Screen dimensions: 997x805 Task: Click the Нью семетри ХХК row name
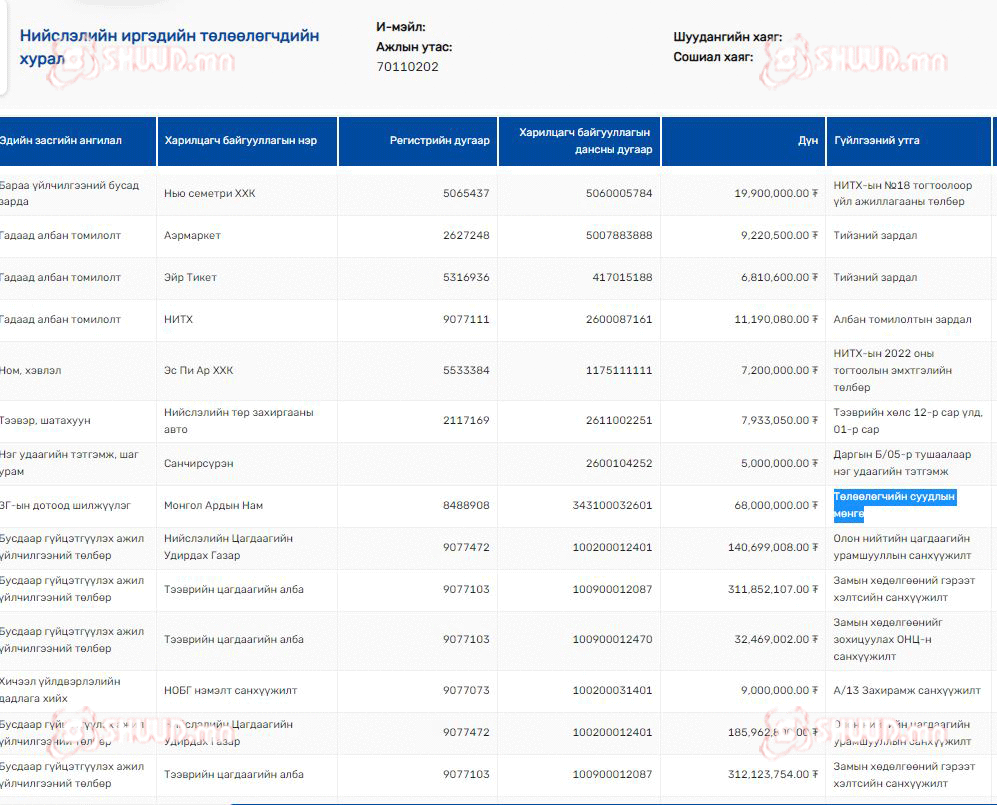(209, 194)
